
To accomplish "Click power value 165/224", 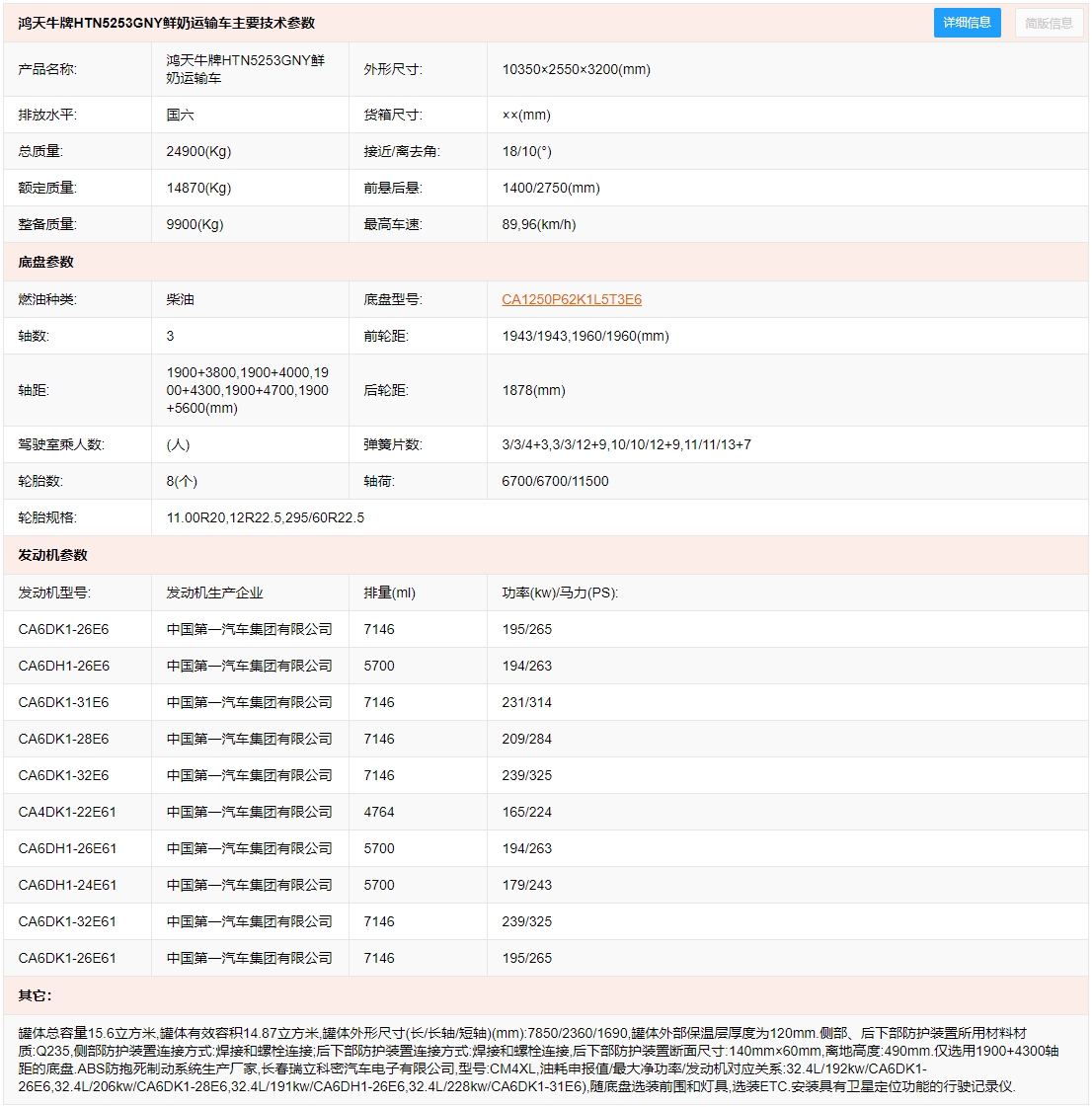I will tap(526, 812).
